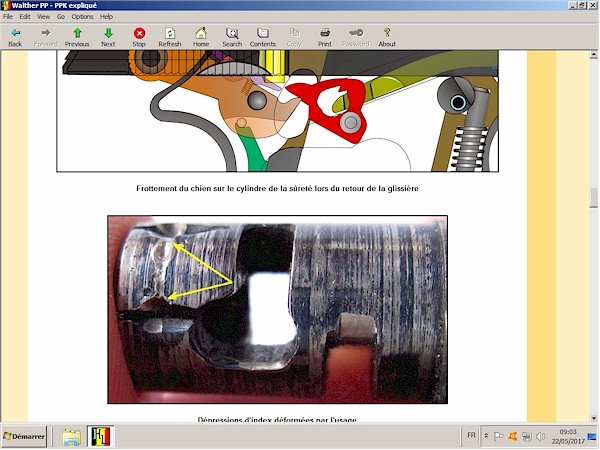Click the app icon in title bar
The width and height of the screenshot is (600, 450).
click(5, 5)
